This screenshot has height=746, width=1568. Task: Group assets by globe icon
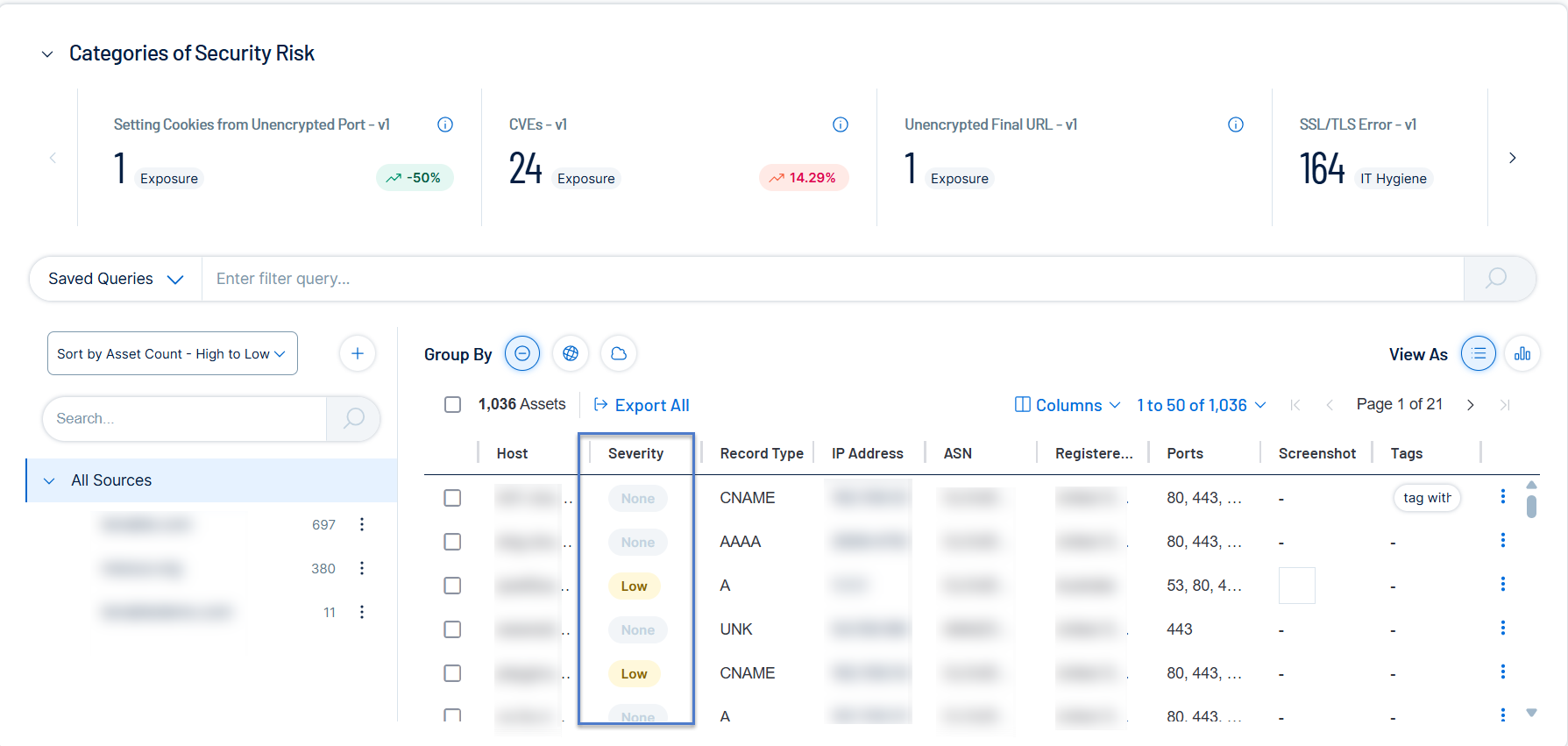point(571,353)
